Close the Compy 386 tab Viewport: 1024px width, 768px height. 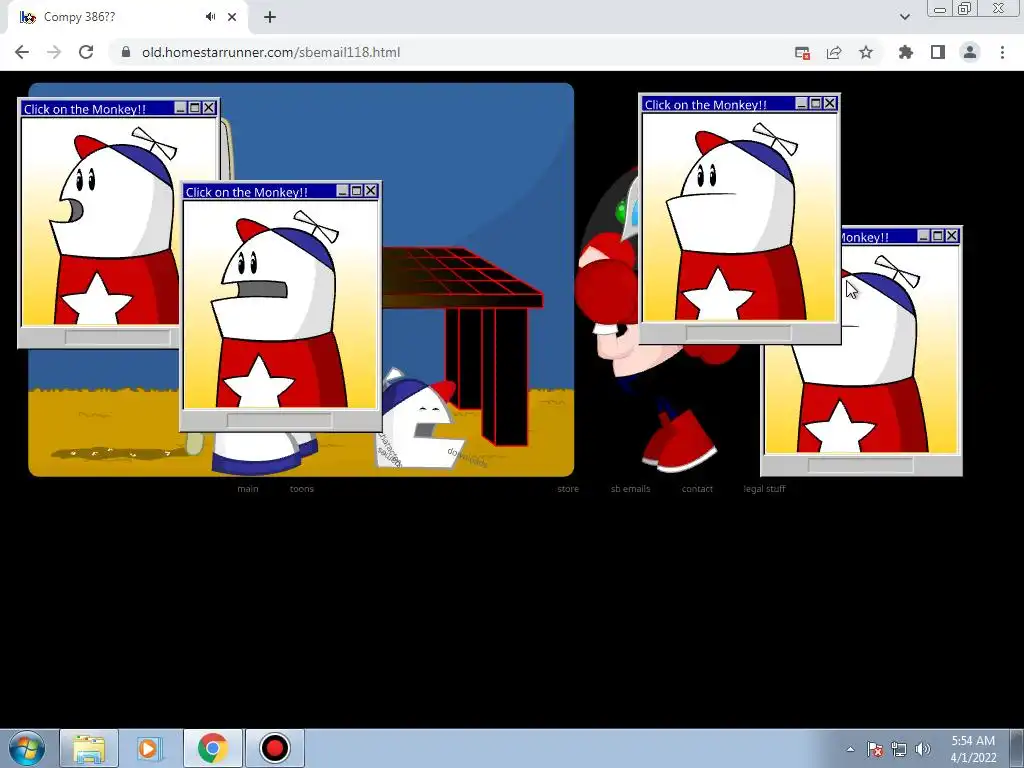click(232, 17)
